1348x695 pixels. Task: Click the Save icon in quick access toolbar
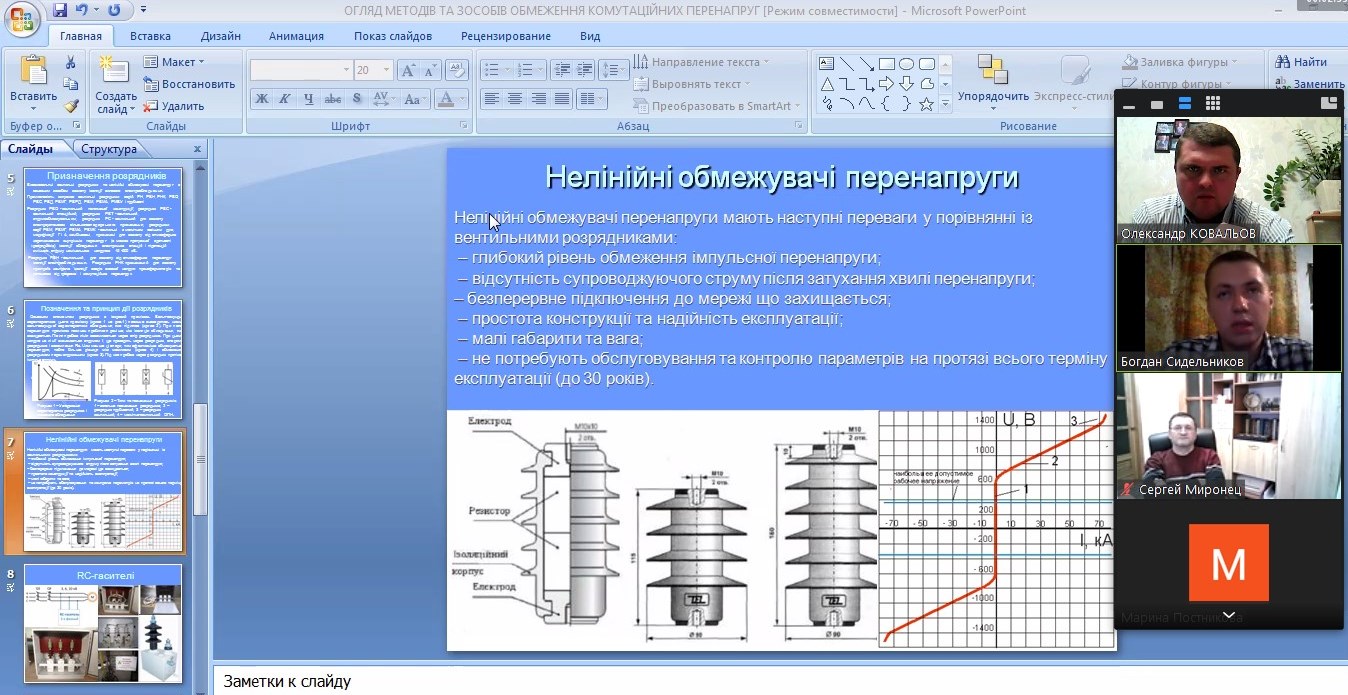point(60,11)
